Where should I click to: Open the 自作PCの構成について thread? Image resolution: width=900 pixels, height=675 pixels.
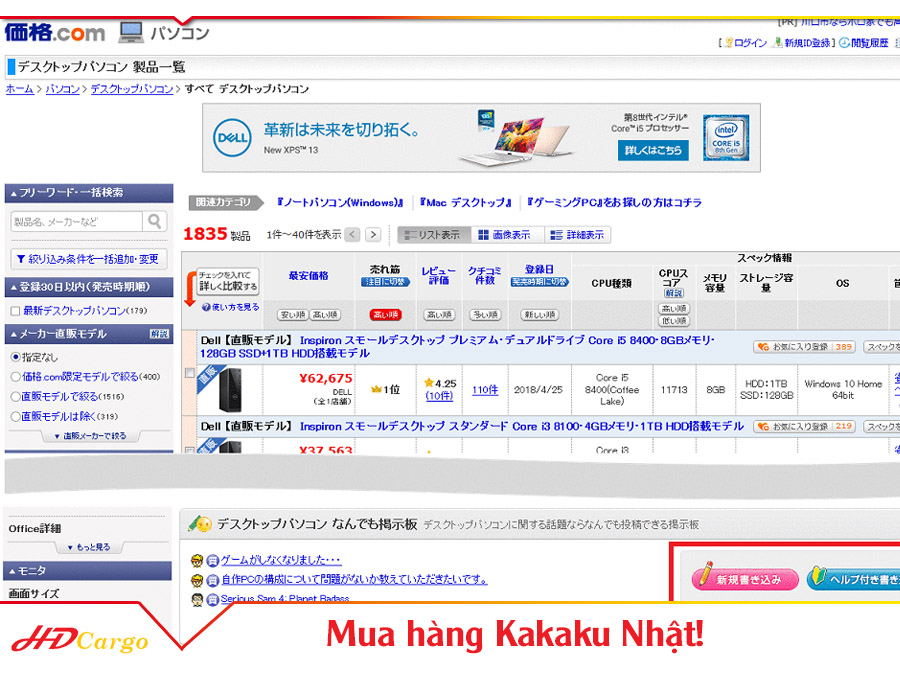point(355,580)
